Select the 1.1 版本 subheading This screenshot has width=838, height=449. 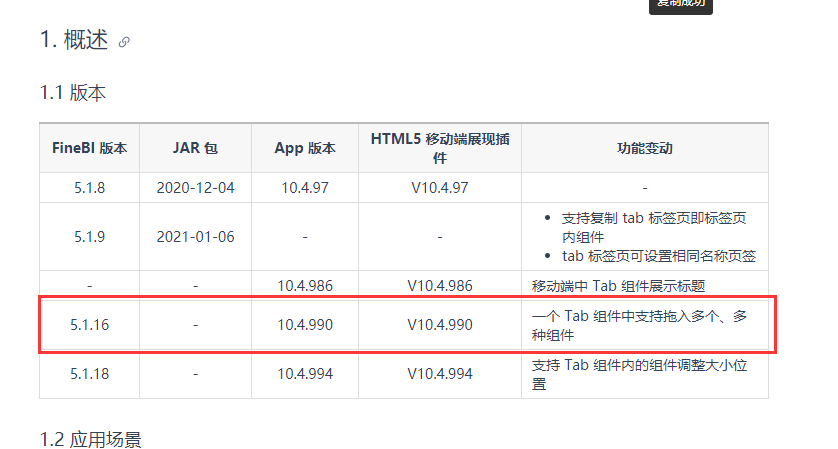[x=73, y=92]
